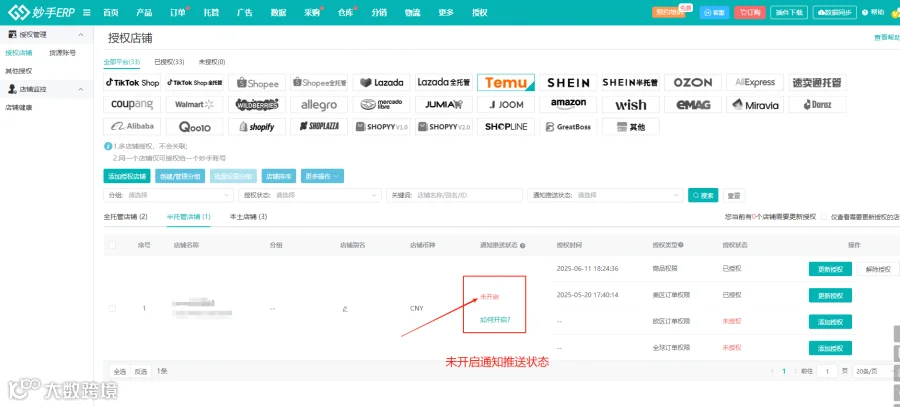Click help icon next to 通知推送状态 header
Viewport: 900px width, 407px height.
click(523, 245)
